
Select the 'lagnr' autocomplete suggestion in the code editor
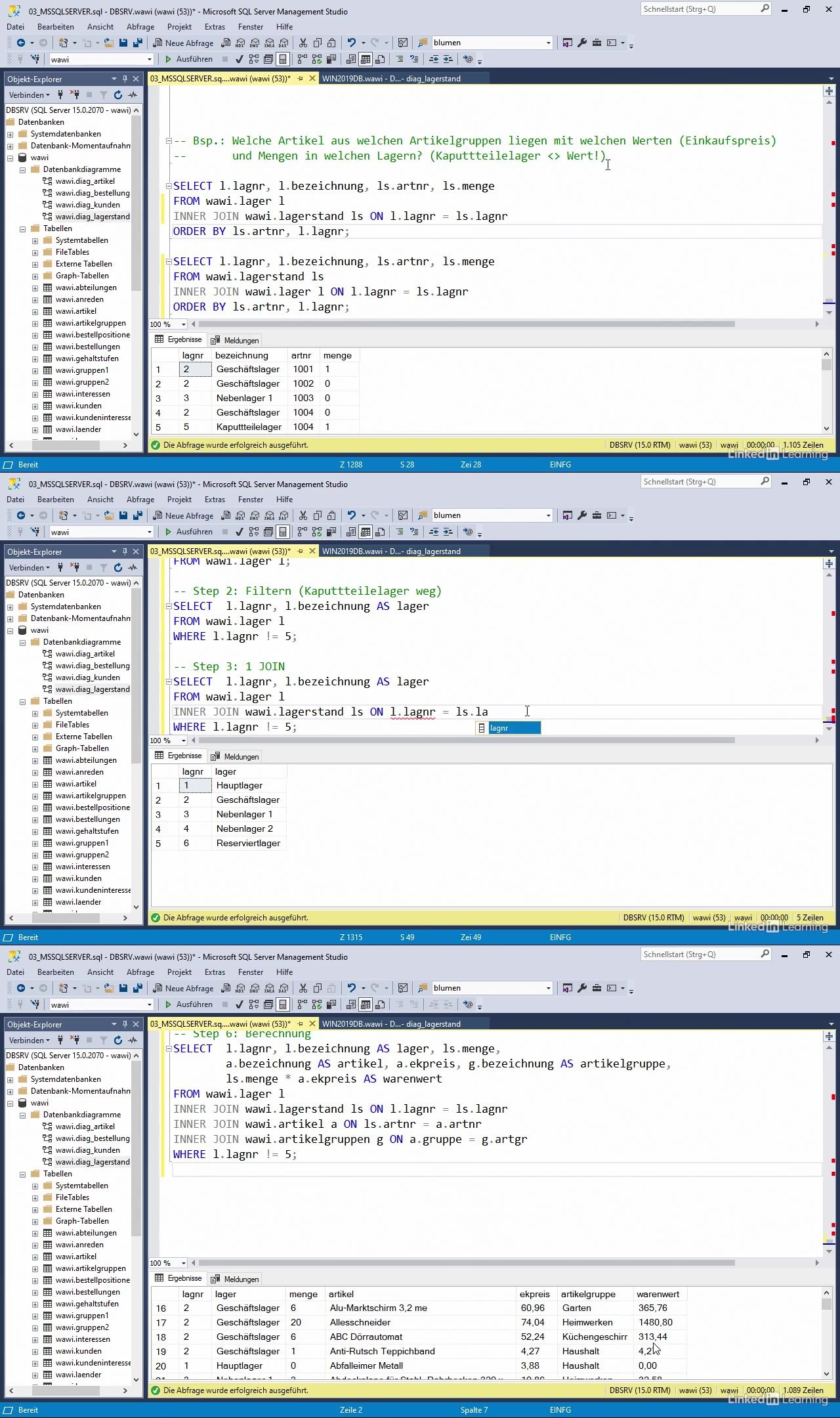[508, 728]
